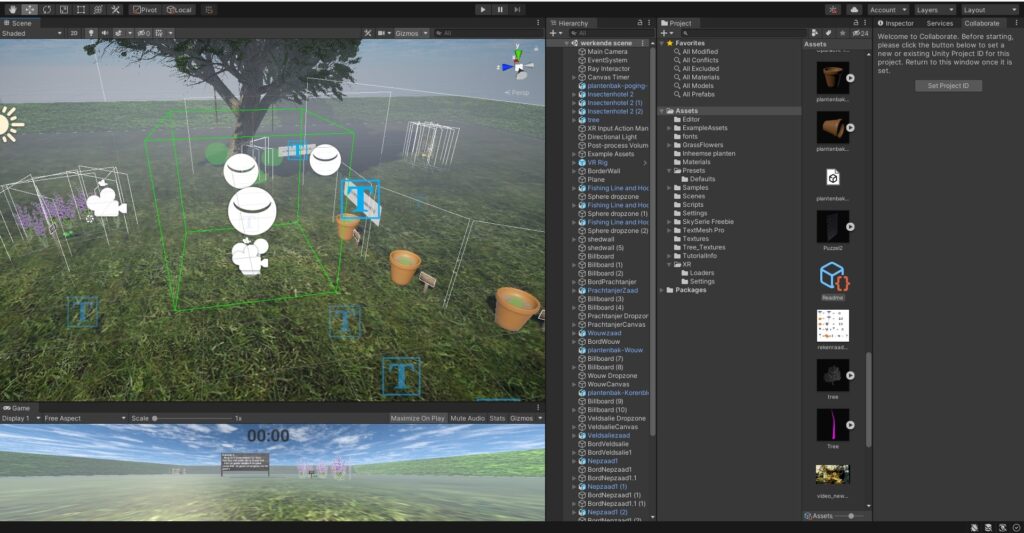Image resolution: width=1024 pixels, height=533 pixels.
Task: Select the Rect transform tool
Action: pos(81,9)
